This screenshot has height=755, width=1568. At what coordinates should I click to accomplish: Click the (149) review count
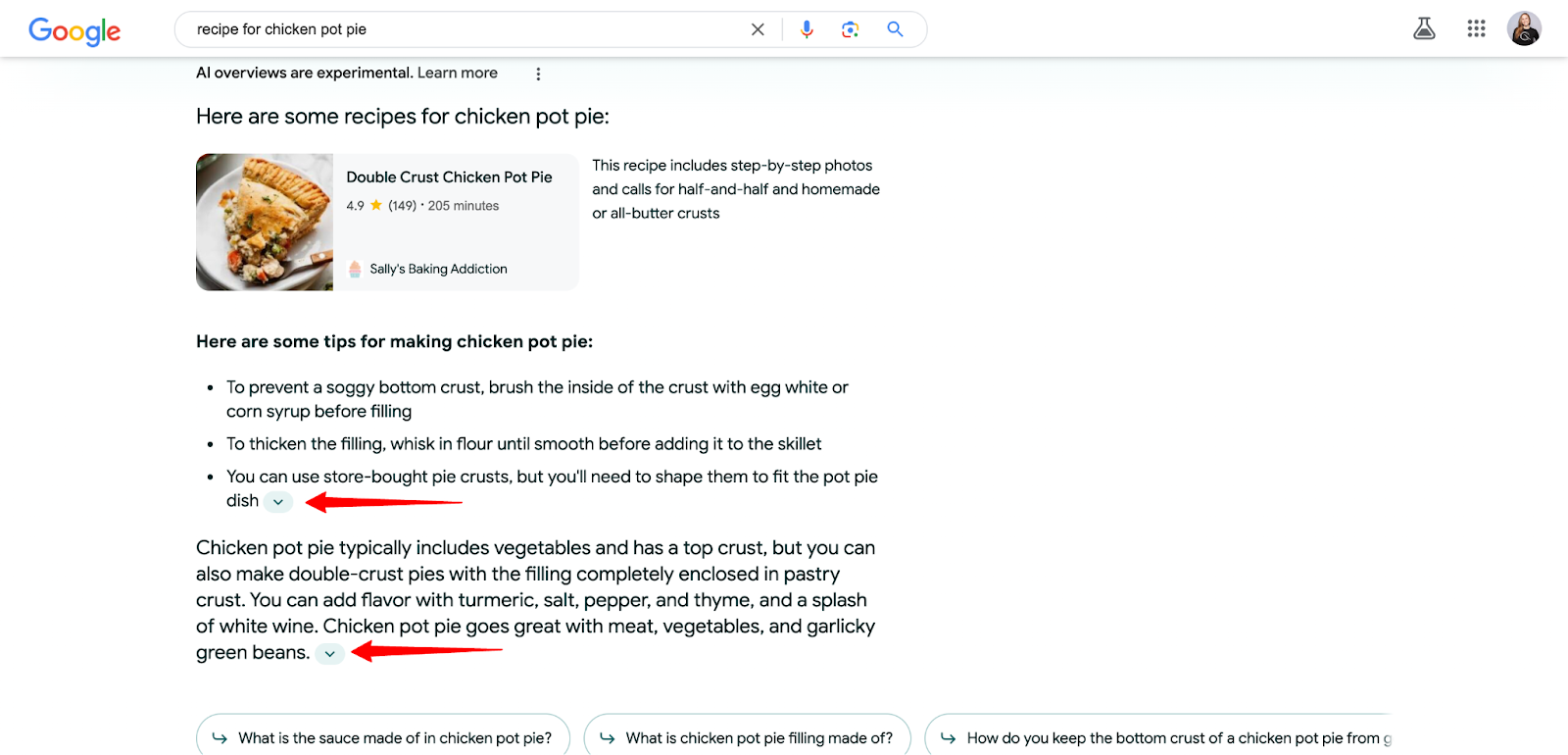pyautogui.click(x=402, y=206)
